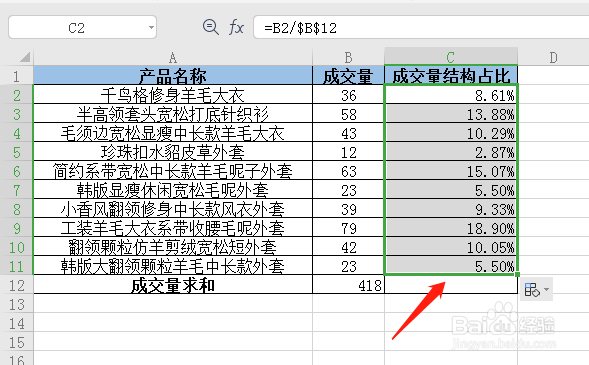Click header cell 成交量结构占比
The image size is (589, 365).
click(451, 75)
